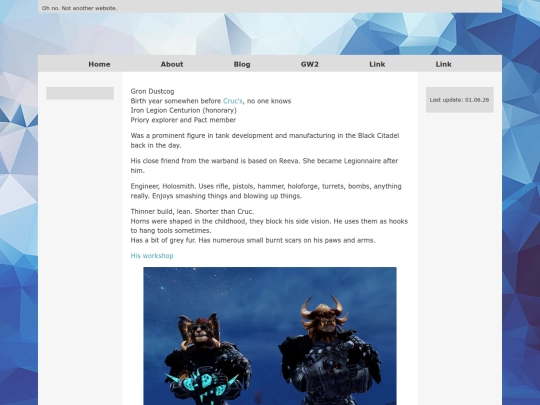Click the 'Thinner build, lean. Shorter than Cruc.' line
Screen dimensions: 540x405
192,211
